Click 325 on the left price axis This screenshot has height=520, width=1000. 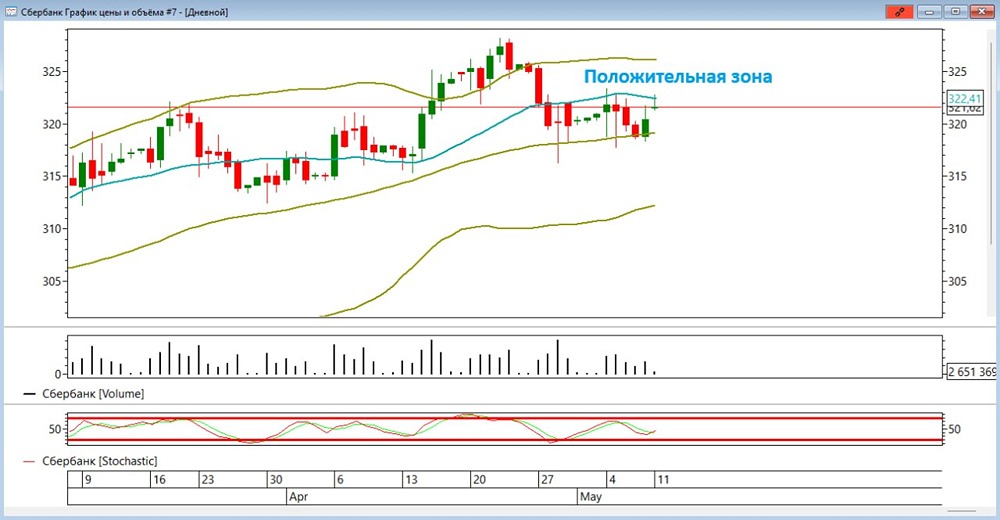point(52,71)
